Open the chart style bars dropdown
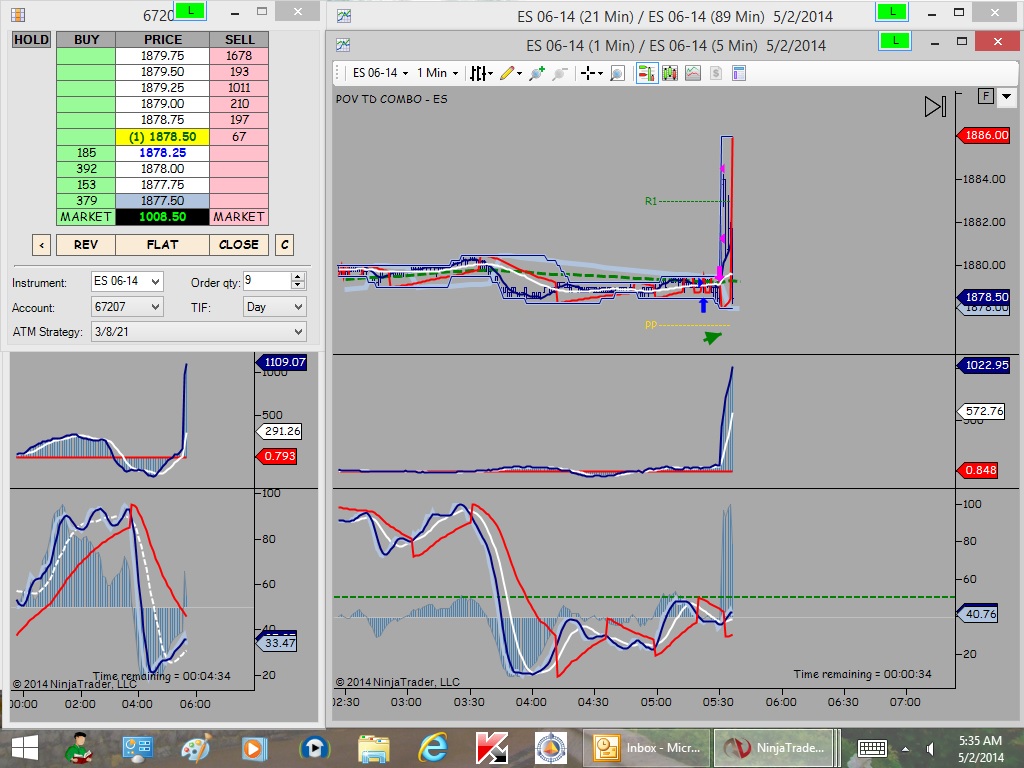The image size is (1024, 768). point(481,73)
